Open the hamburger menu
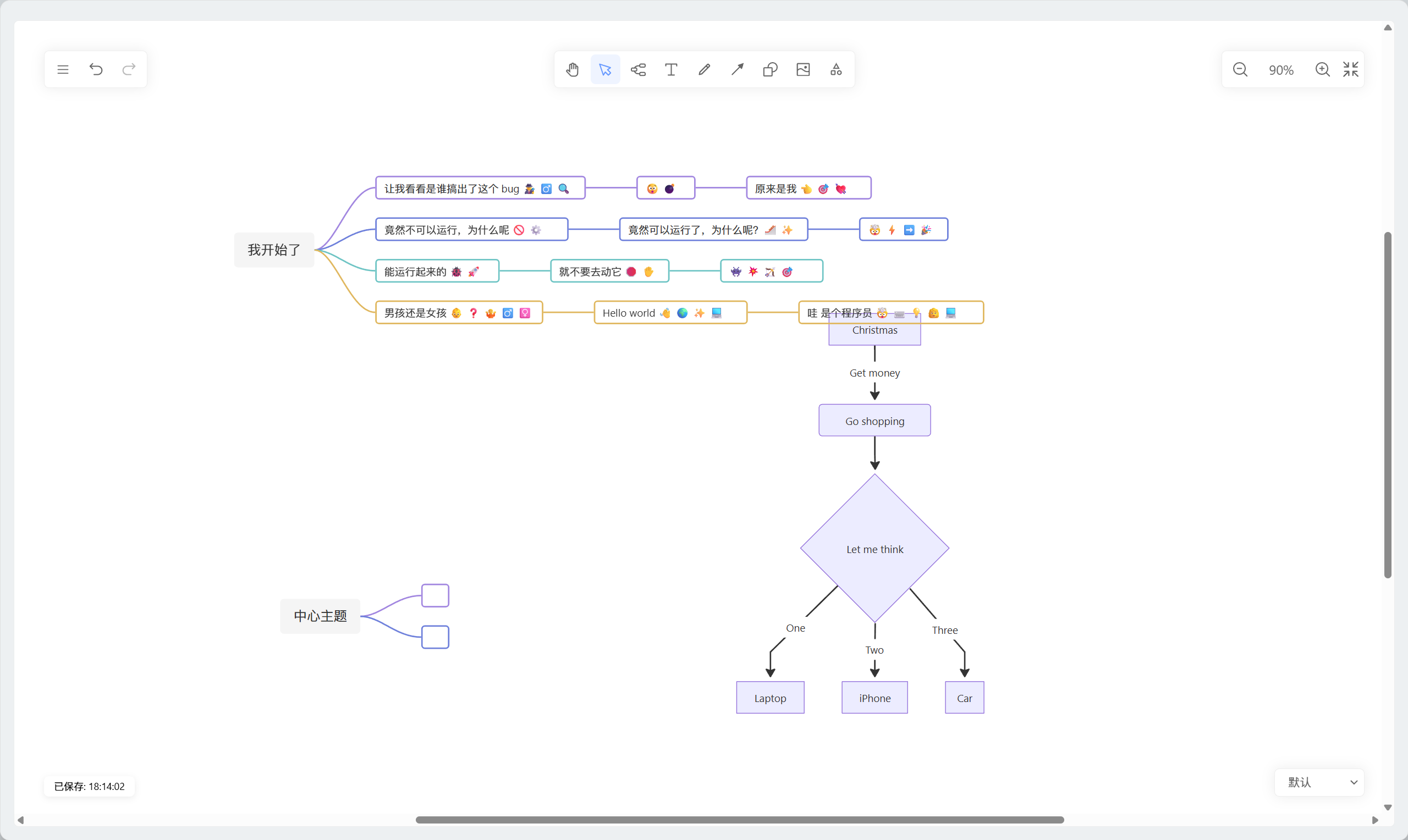The height and width of the screenshot is (840, 1408). point(63,70)
